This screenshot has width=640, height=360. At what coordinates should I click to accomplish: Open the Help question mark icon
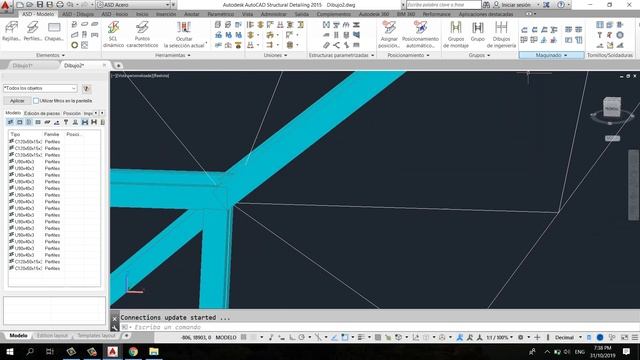(561, 5)
